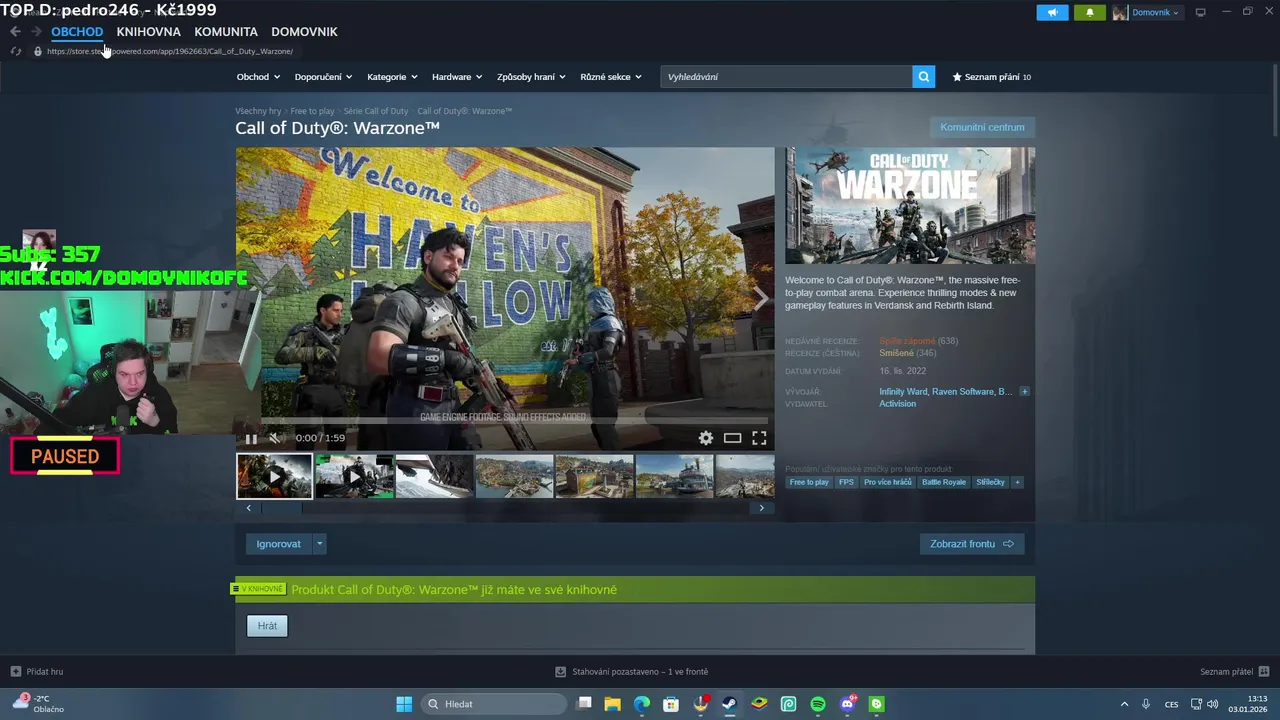Focus the Vyhledávání search field
1280x720 pixels.
pos(786,76)
